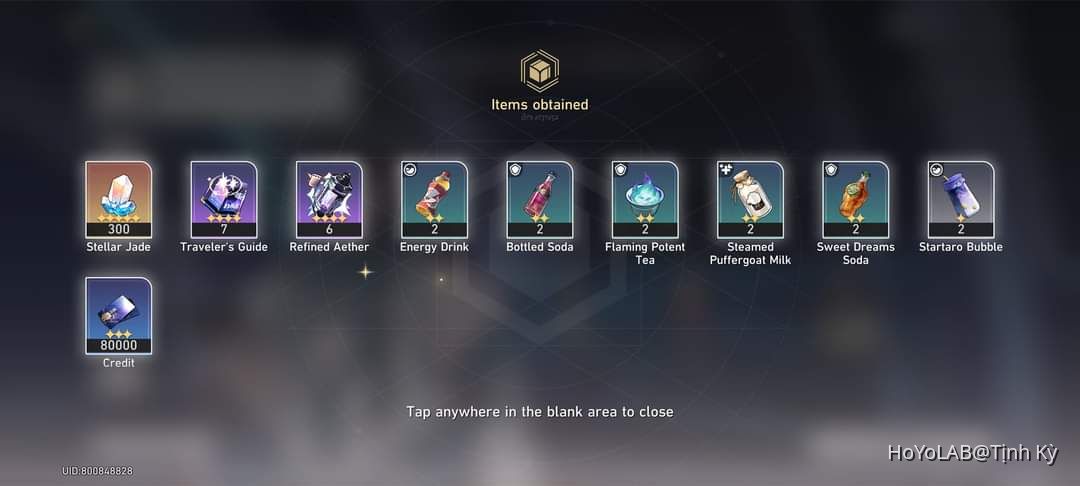Click the "Items obtained" title text

540,105
